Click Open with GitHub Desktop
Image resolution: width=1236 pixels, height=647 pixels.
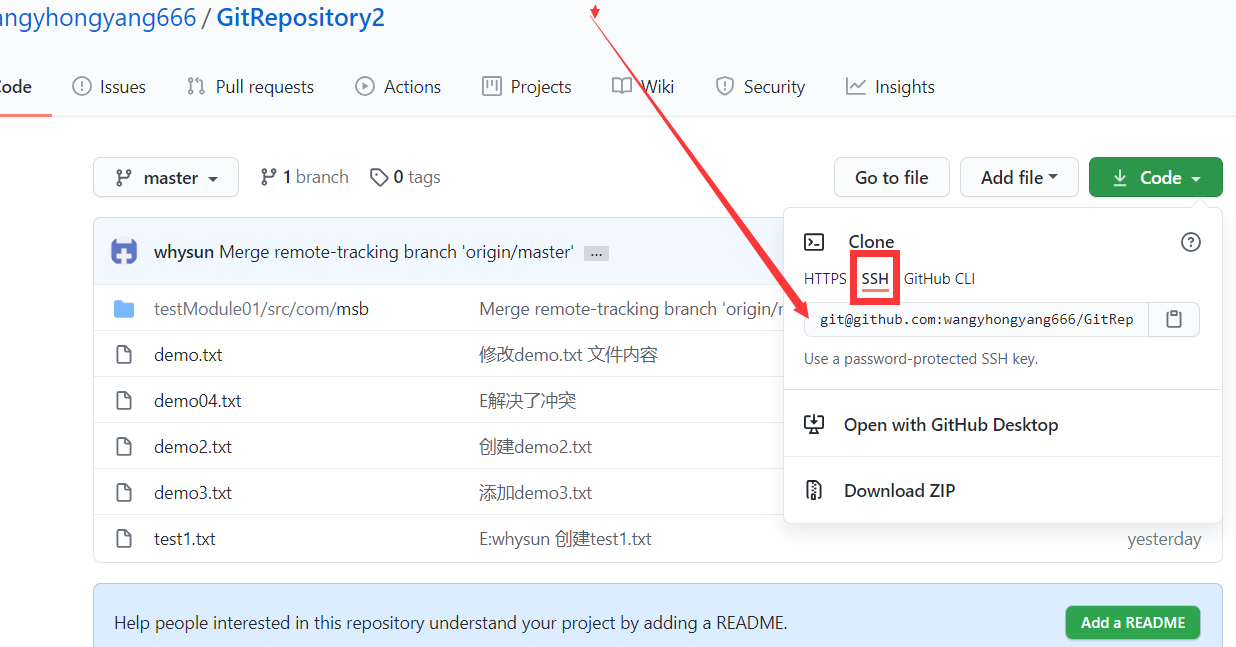(x=951, y=425)
